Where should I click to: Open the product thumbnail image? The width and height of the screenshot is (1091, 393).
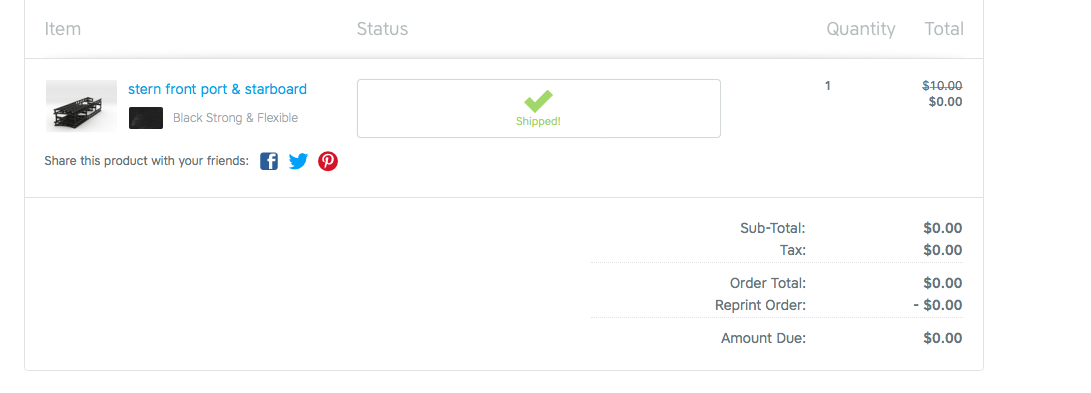click(81, 106)
